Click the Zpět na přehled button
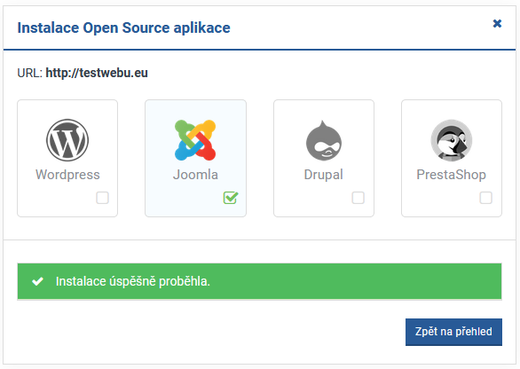Screen dimensions: 520x369 pyautogui.click(x=454, y=332)
